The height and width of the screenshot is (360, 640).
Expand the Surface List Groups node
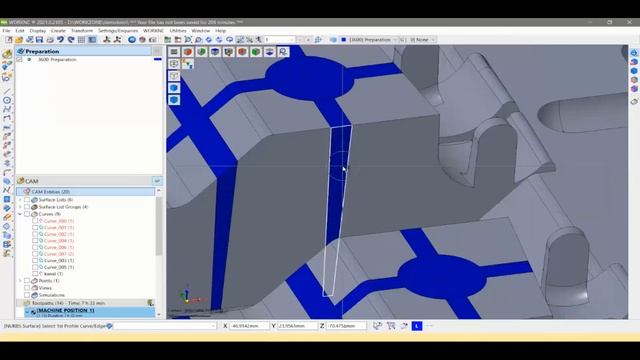(x=20, y=207)
